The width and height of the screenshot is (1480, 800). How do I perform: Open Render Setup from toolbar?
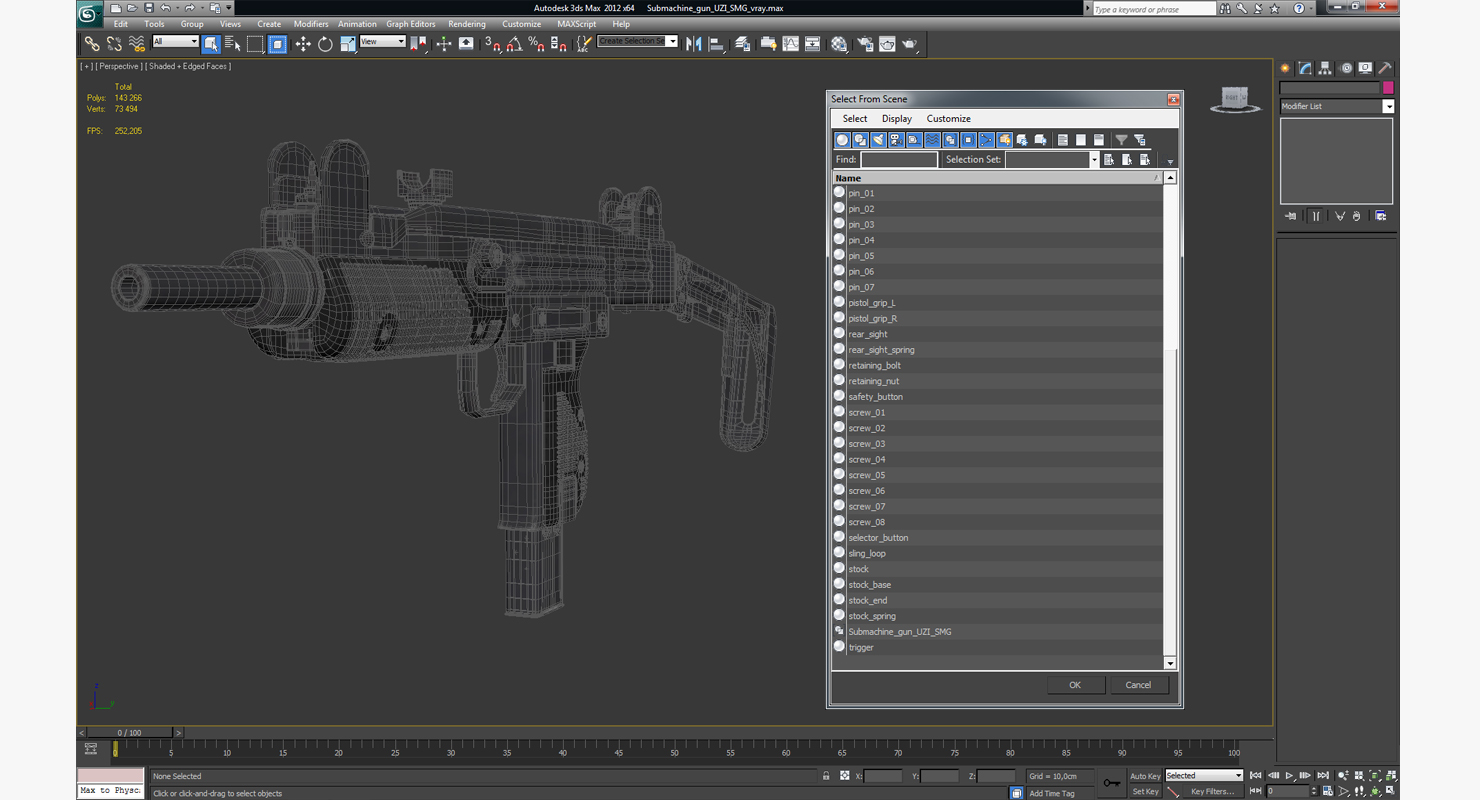click(864, 44)
